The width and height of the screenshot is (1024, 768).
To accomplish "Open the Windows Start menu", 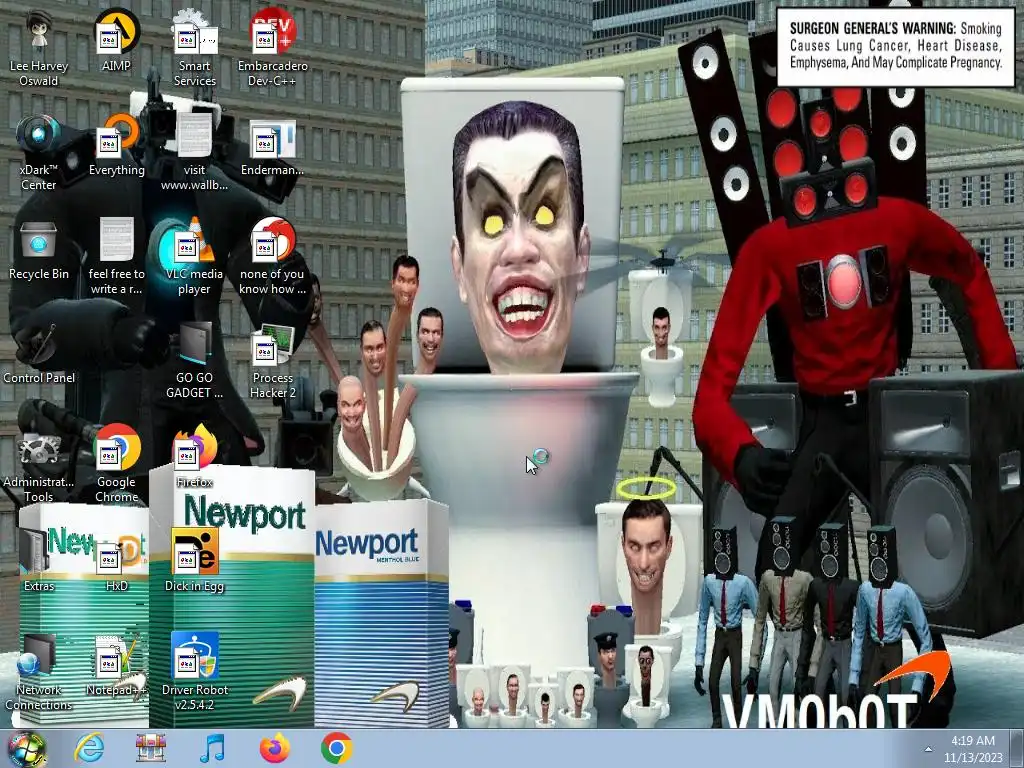I will click(26, 750).
